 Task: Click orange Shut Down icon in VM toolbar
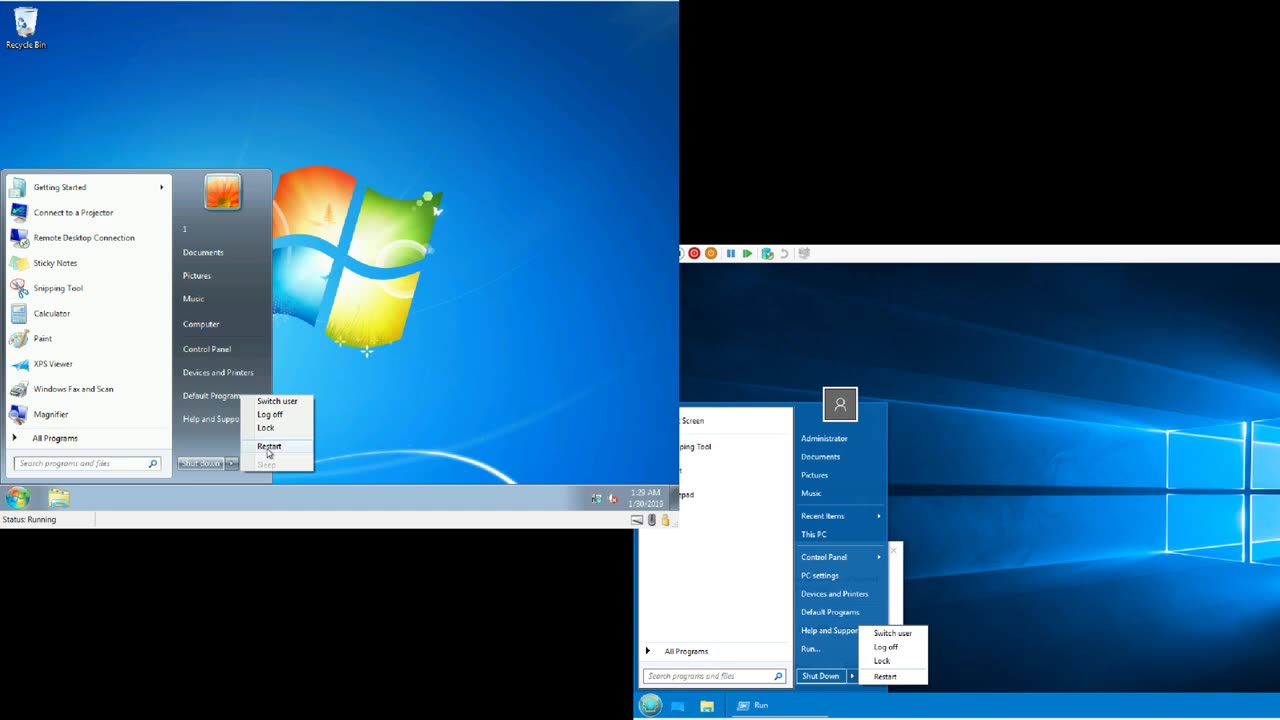pos(711,254)
